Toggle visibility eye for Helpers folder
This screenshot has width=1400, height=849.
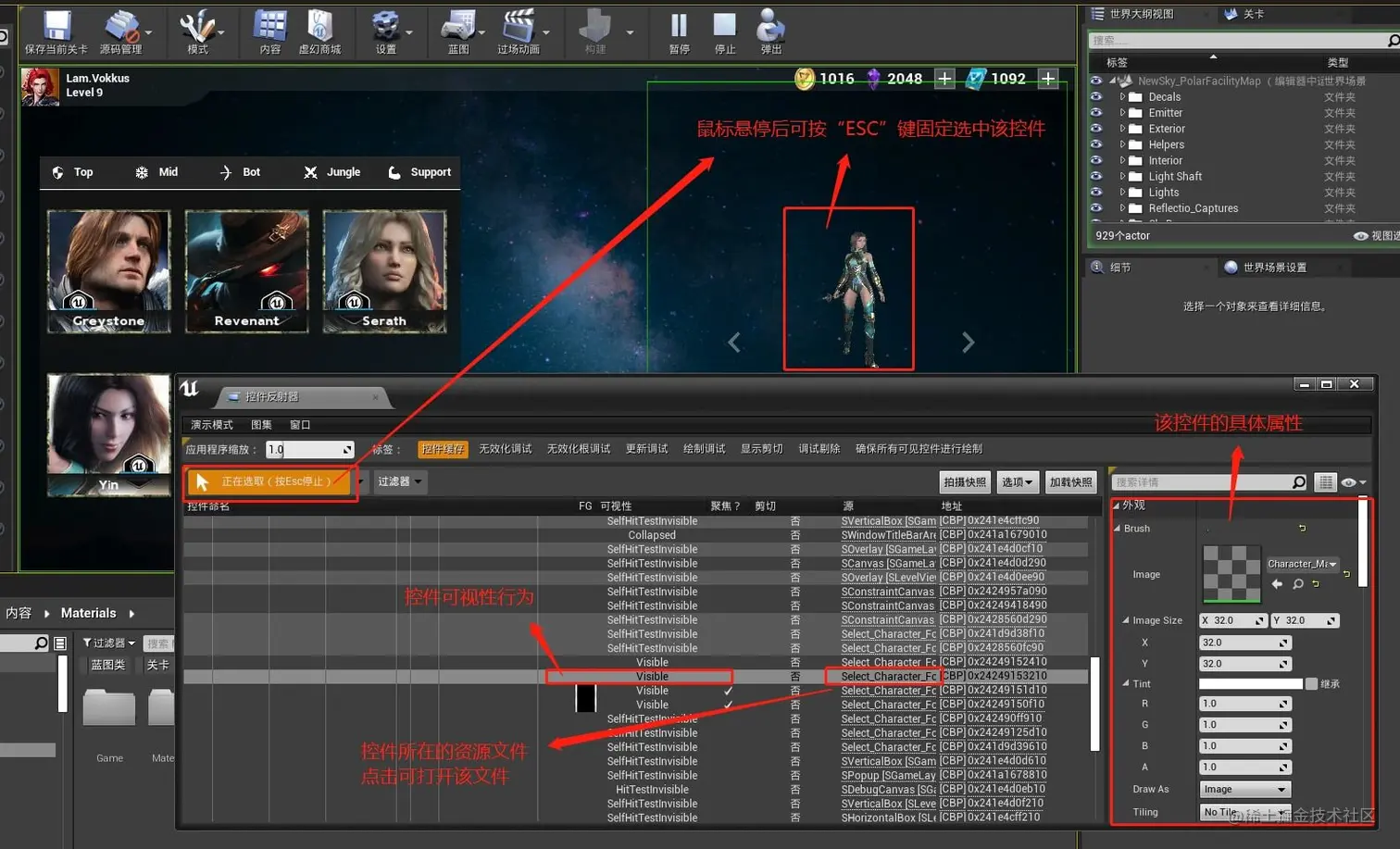[x=1096, y=144]
